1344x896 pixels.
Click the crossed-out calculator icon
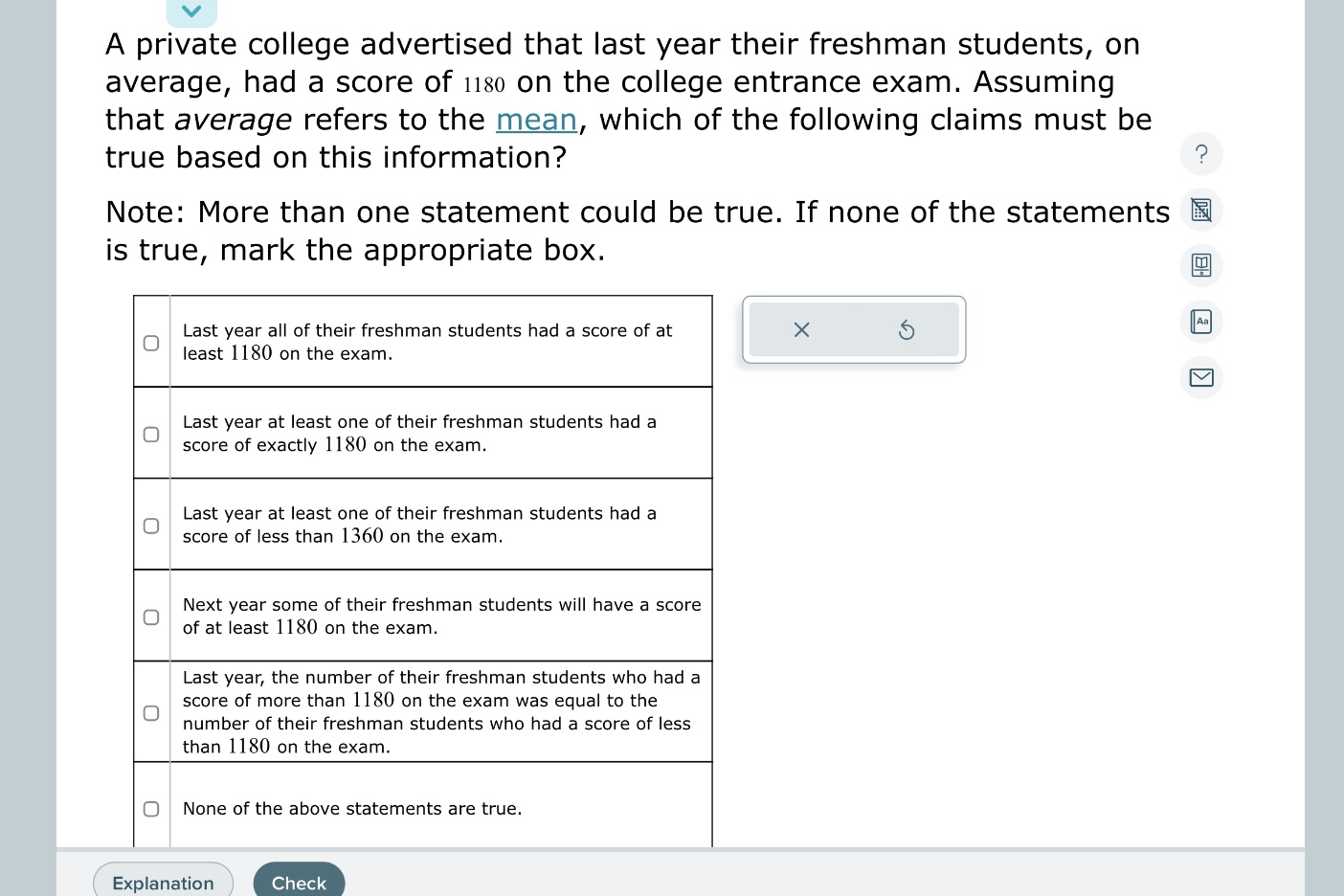click(1201, 210)
